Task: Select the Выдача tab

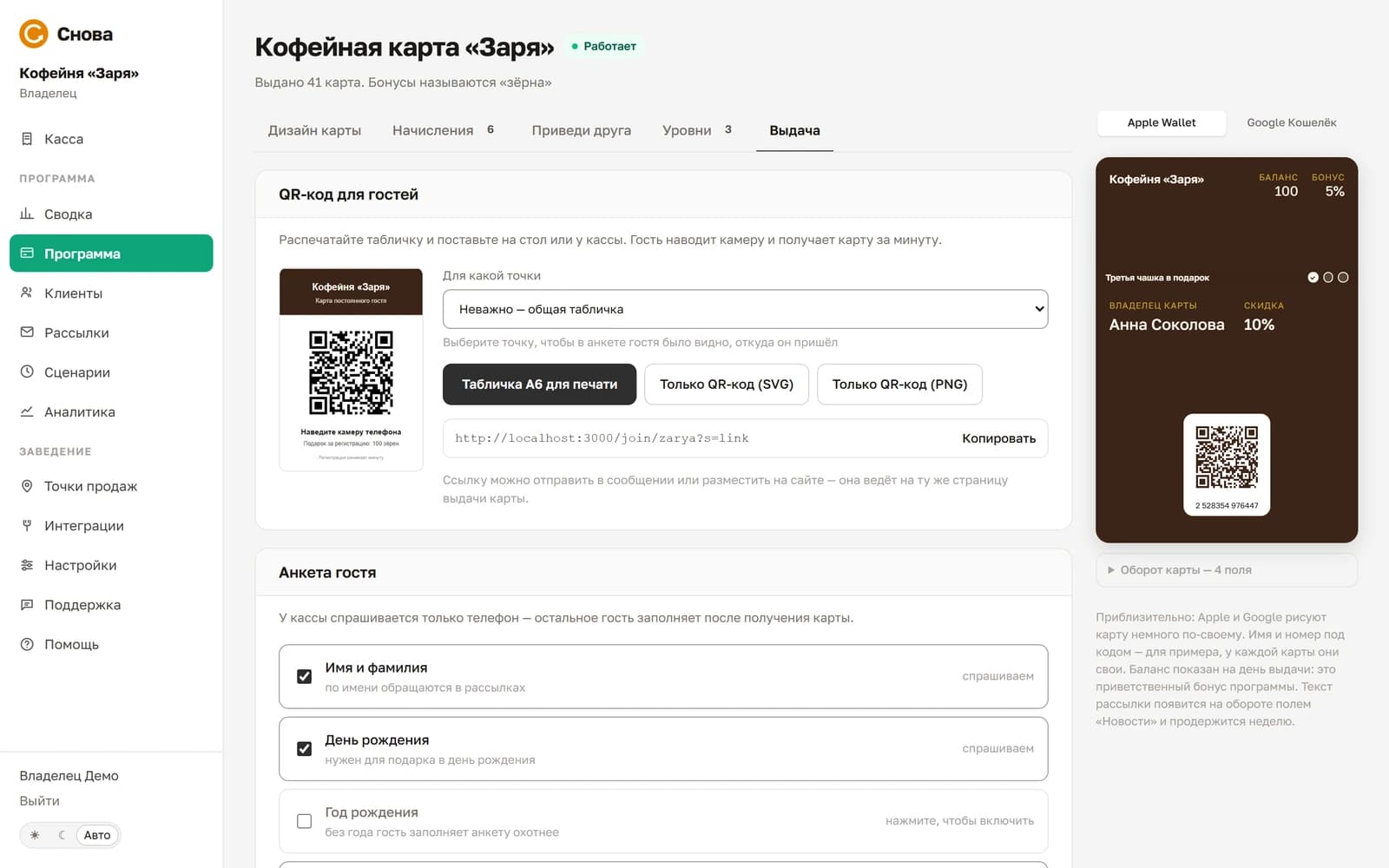Action: (x=794, y=130)
